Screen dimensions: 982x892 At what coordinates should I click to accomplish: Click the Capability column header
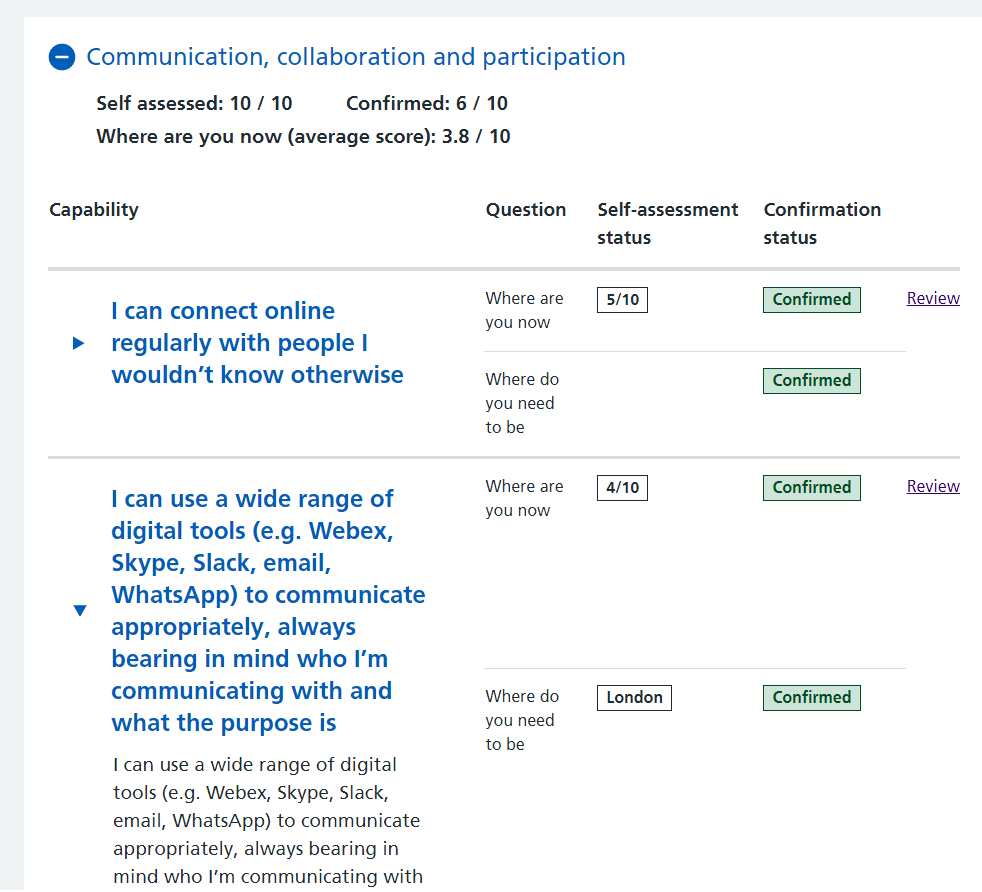point(94,210)
